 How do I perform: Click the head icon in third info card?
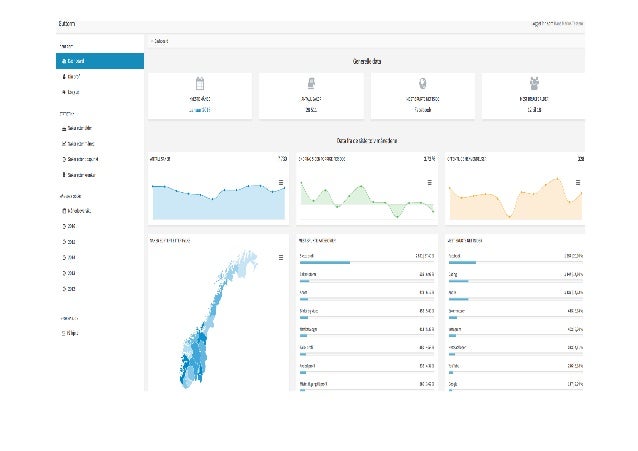(422, 83)
